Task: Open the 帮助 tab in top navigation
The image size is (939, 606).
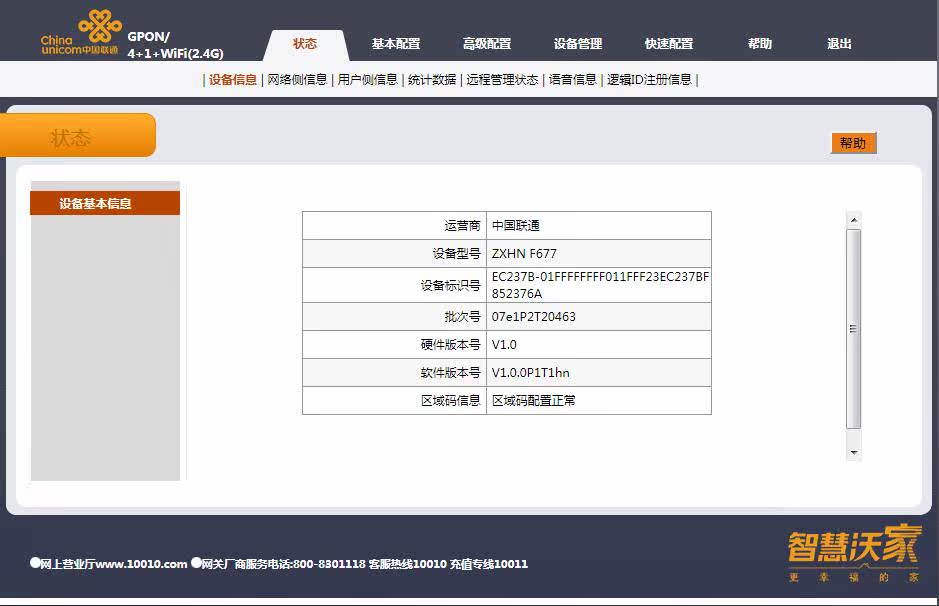Action: tap(760, 44)
